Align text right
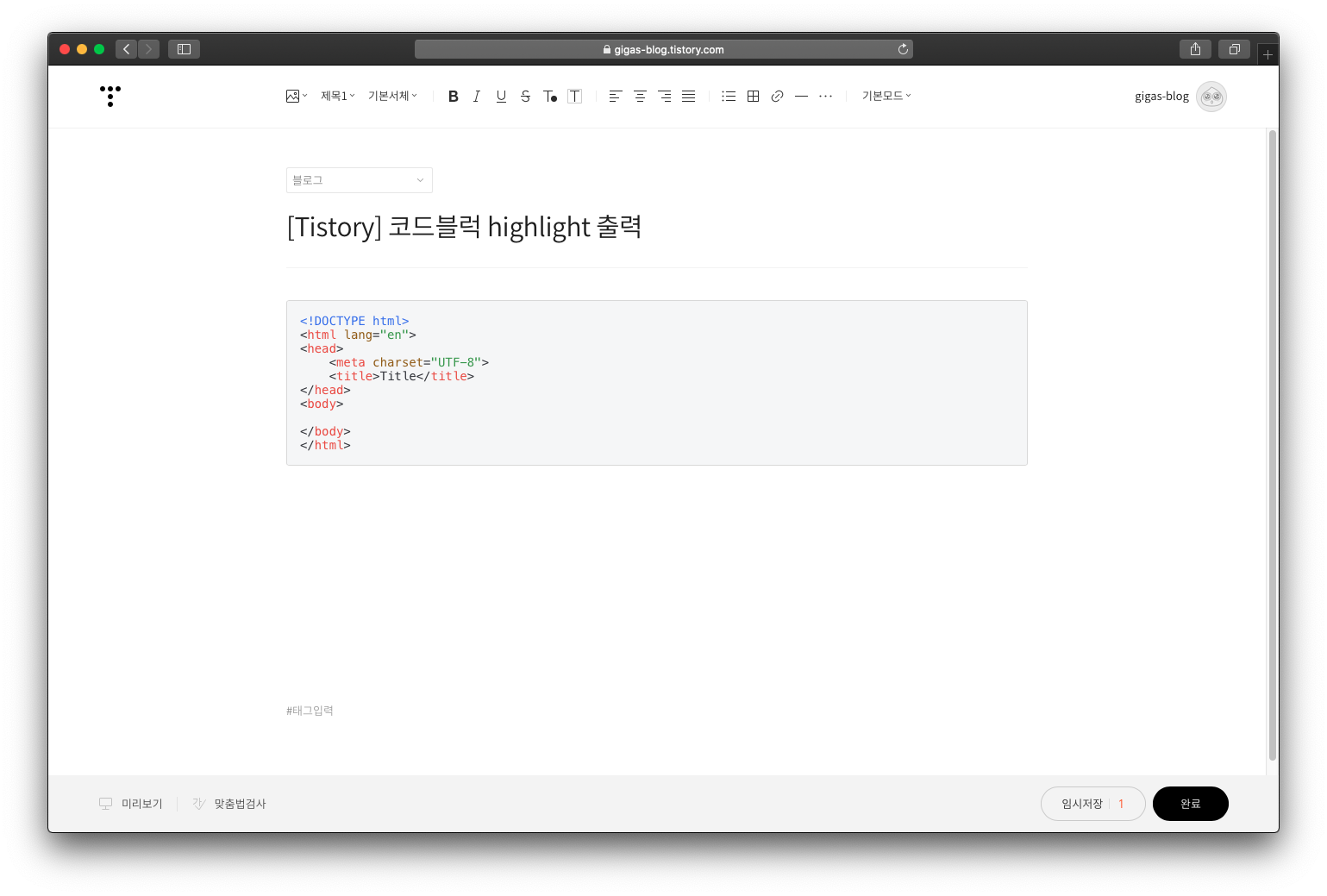Image resolution: width=1327 pixels, height=896 pixels. [x=664, y=97]
